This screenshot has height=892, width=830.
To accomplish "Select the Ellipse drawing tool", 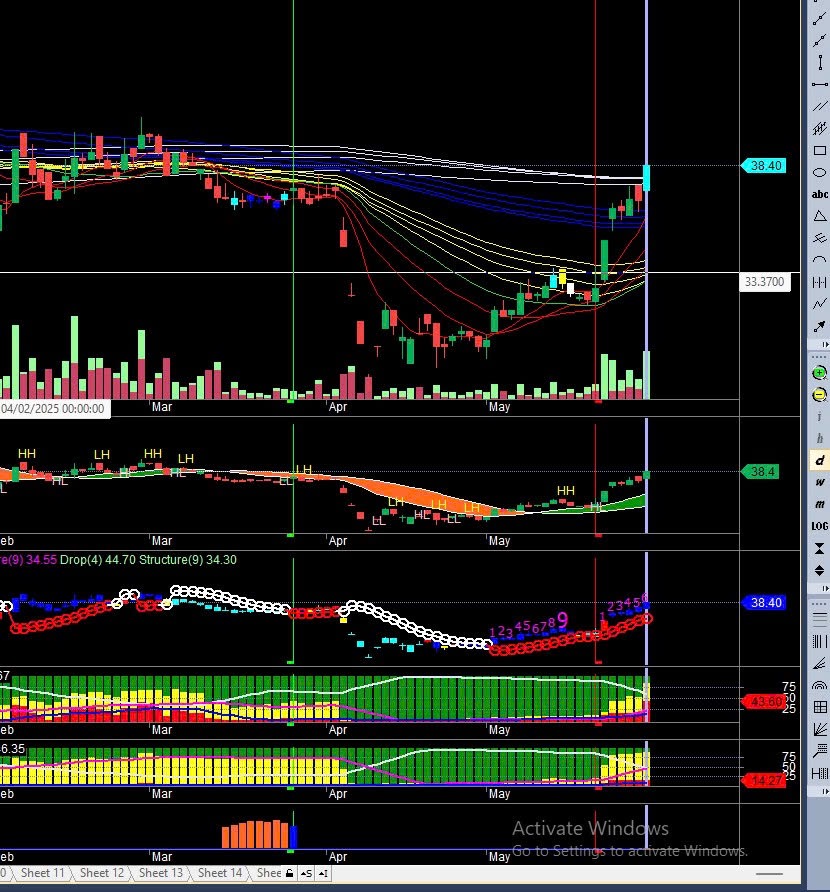I will (820, 172).
